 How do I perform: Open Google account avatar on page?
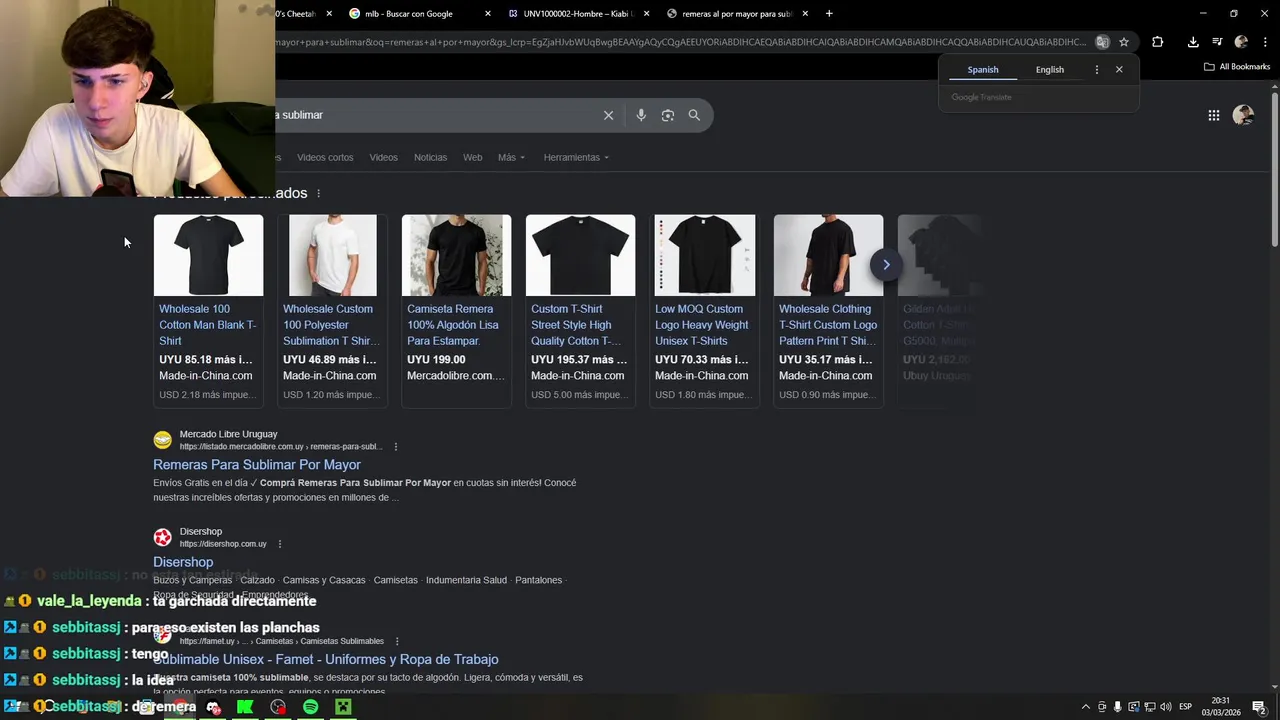[x=1243, y=115]
